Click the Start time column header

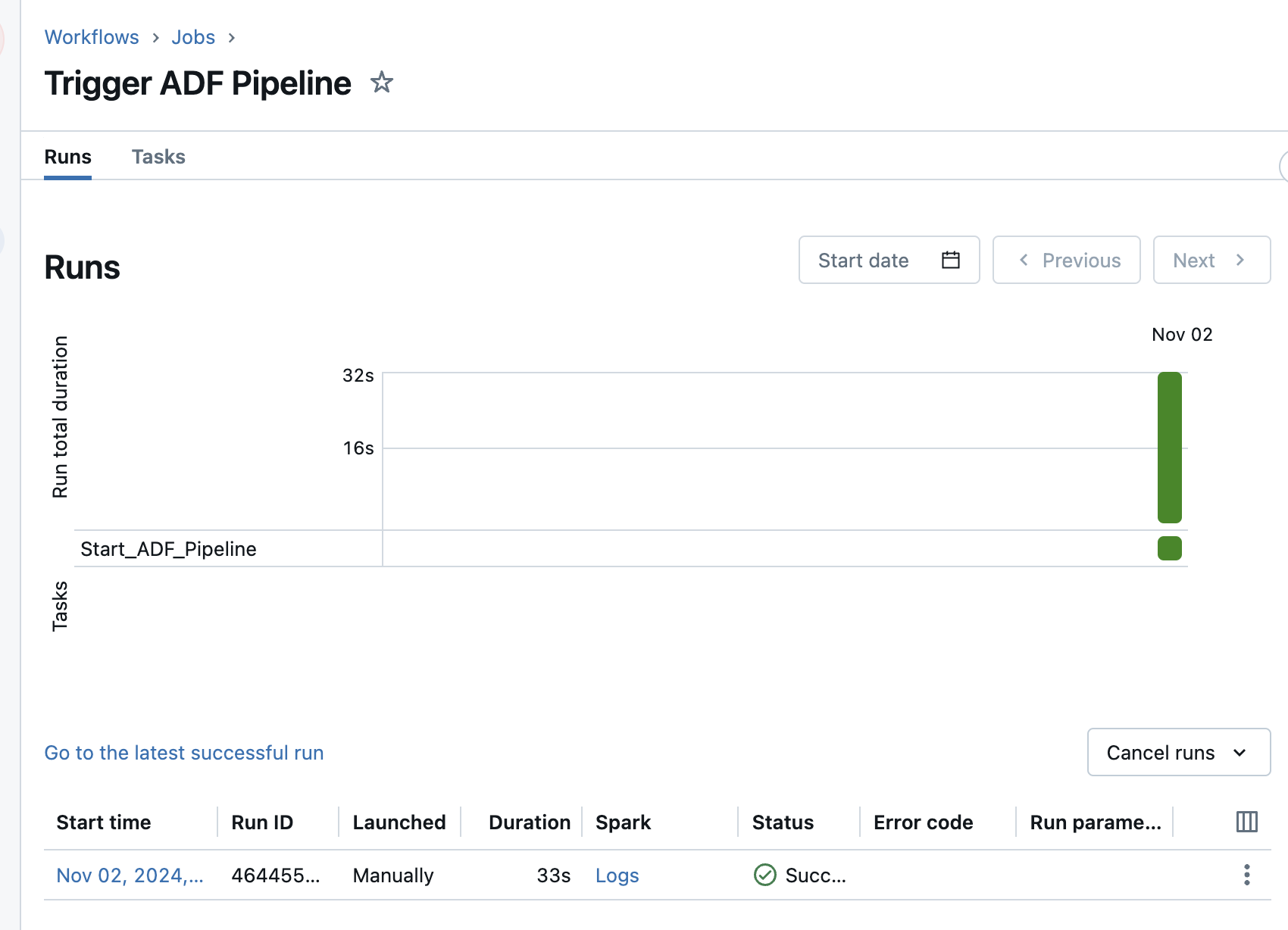pyautogui.click(x=104, y=822)
